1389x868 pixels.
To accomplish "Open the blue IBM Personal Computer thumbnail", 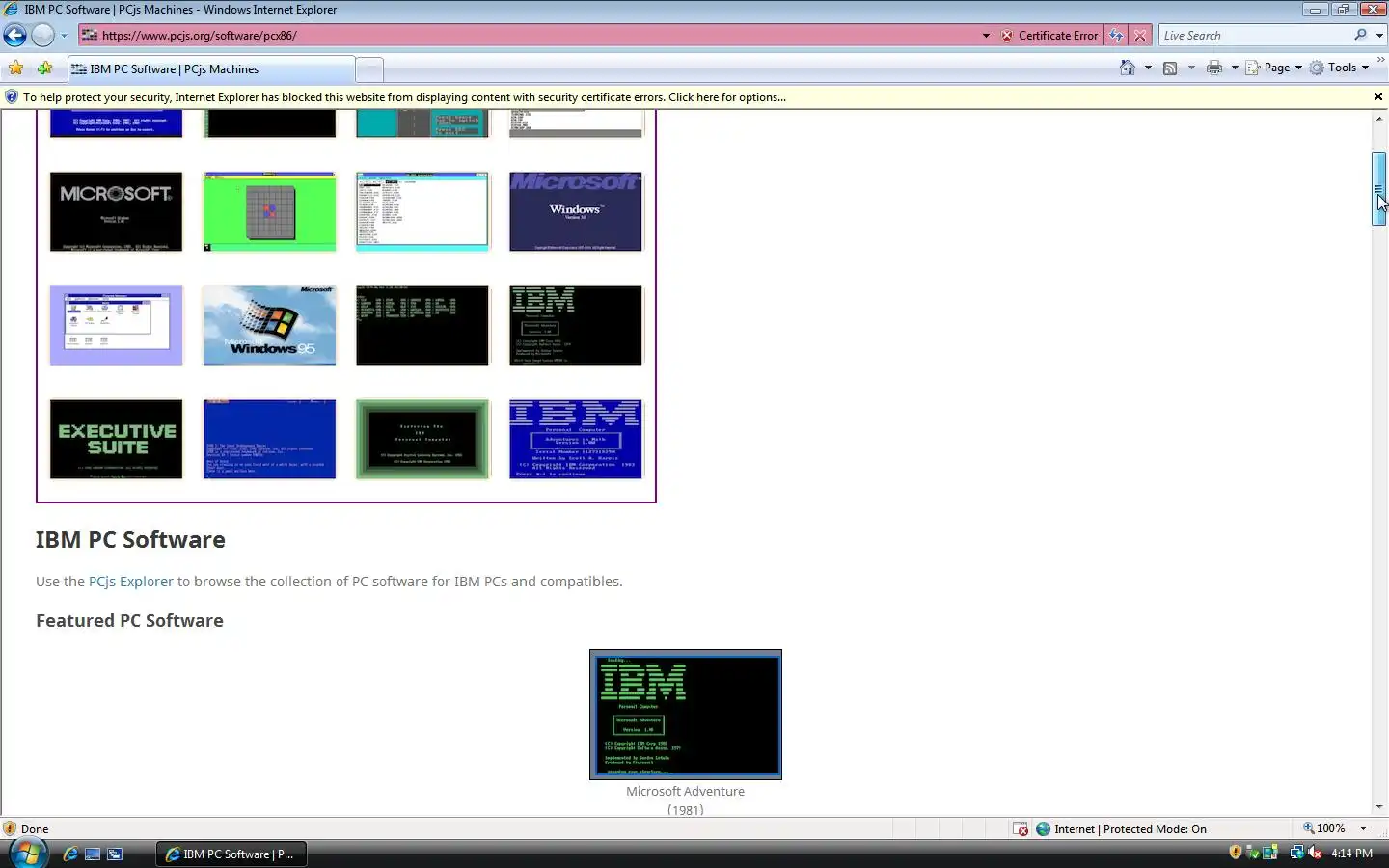I will (x=576, y=439).
